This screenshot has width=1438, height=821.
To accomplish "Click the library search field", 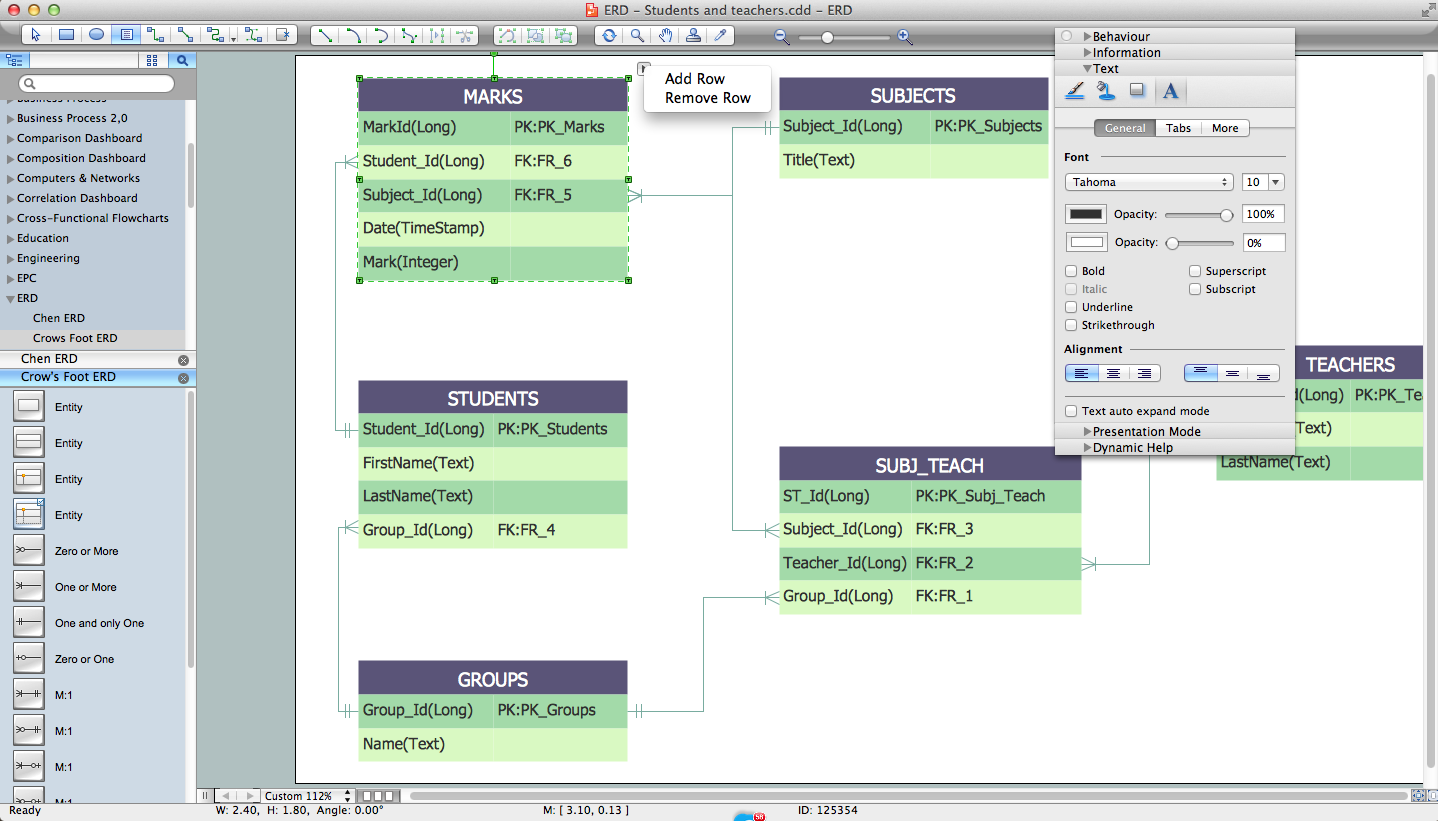I will (x=97, y=84).
